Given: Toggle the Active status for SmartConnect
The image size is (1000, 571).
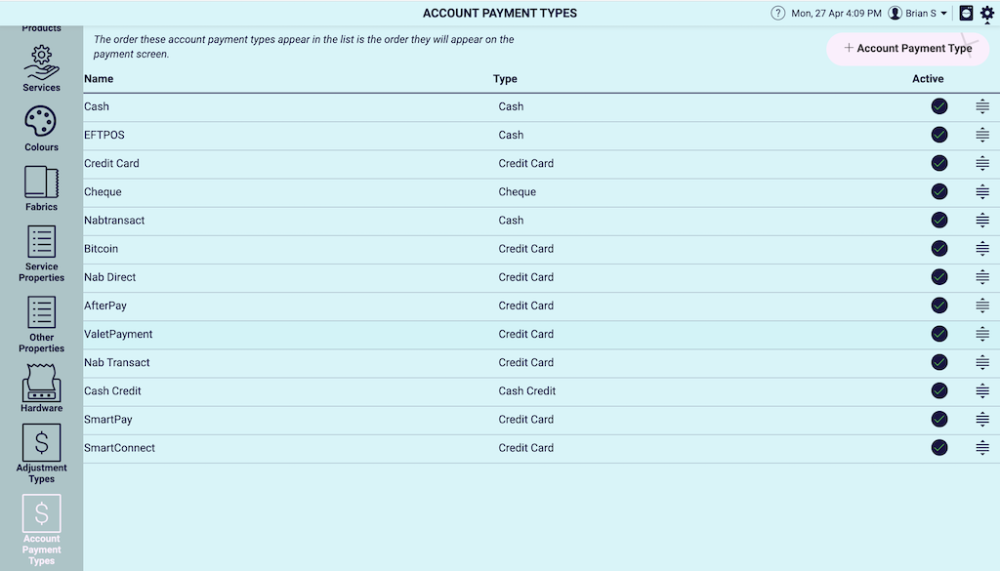Looking at the screenshot, I should coord(939,448).
